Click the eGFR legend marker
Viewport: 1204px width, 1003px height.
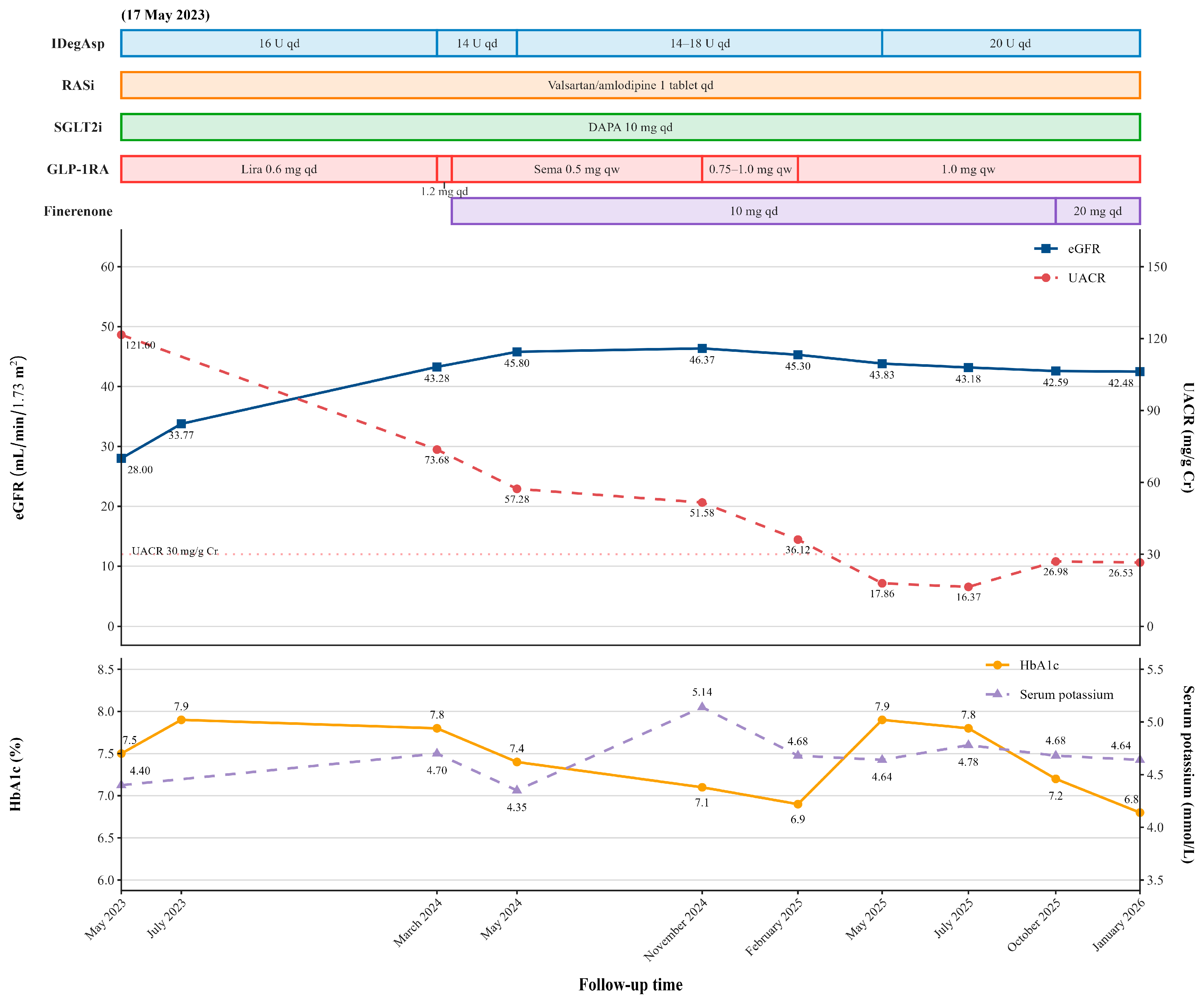coord(1046,248)
